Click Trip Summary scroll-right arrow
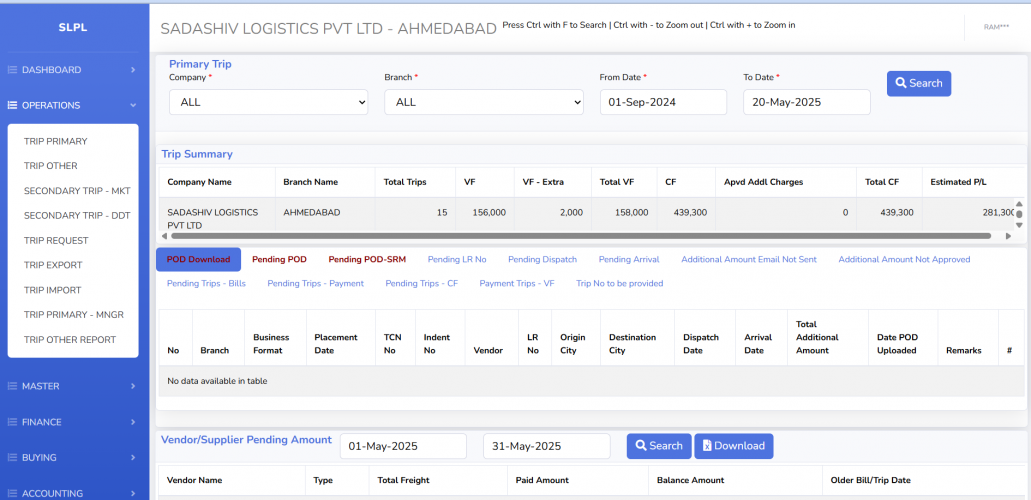This screenshot has width=1031, height=500. [x=1008, y=236]
